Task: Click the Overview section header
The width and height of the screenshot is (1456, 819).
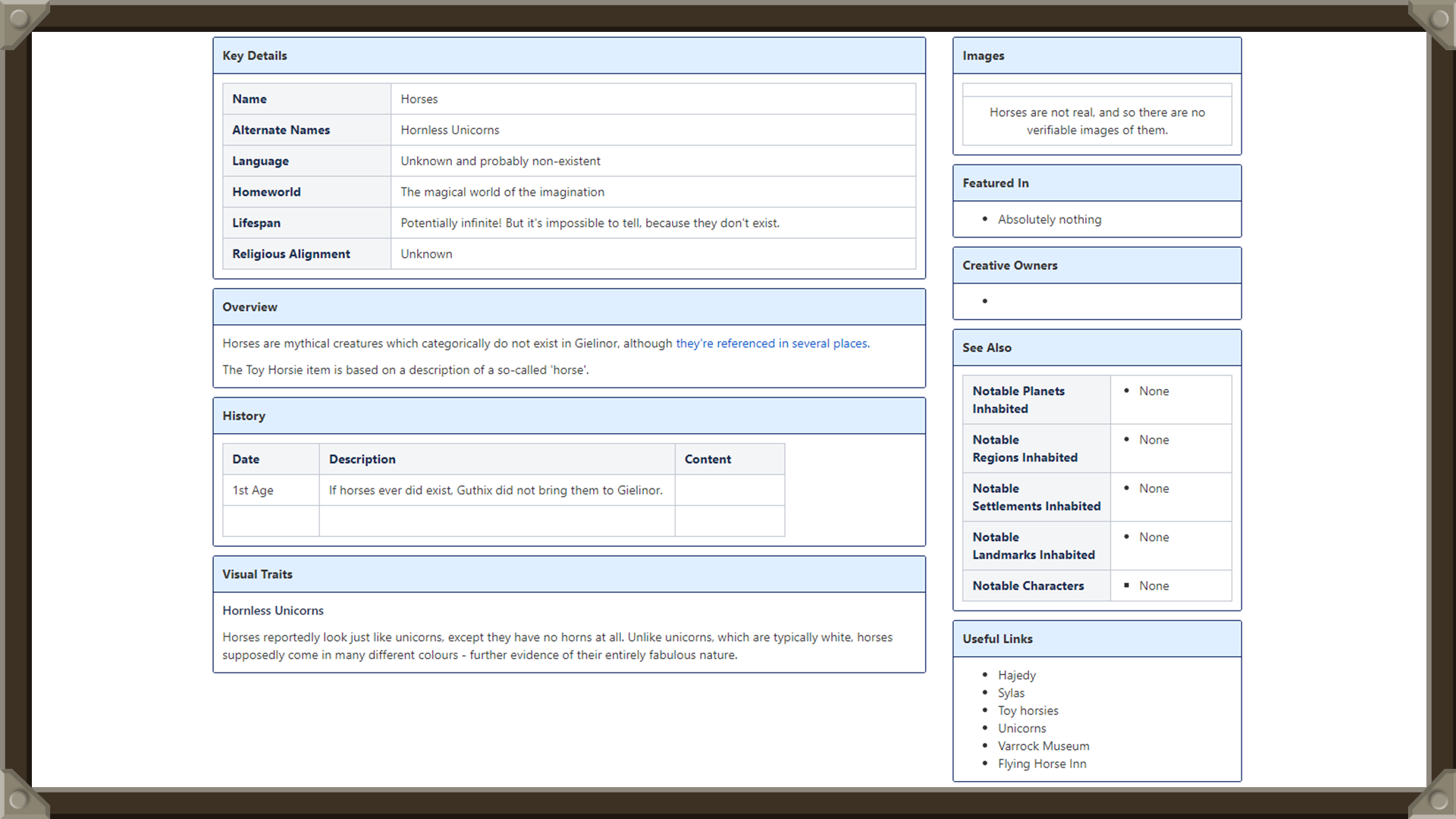Action: pos(569,307)
